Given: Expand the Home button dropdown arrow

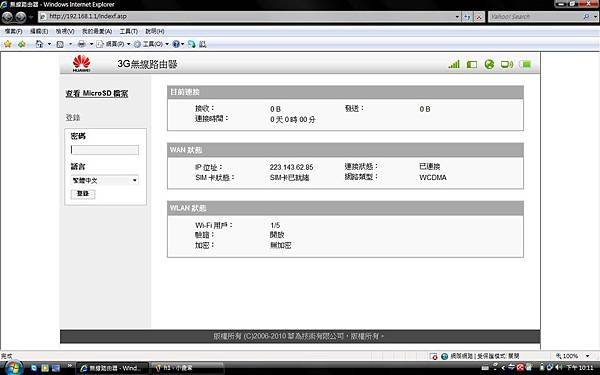Looking at the screenshot, I should point(49,44).
